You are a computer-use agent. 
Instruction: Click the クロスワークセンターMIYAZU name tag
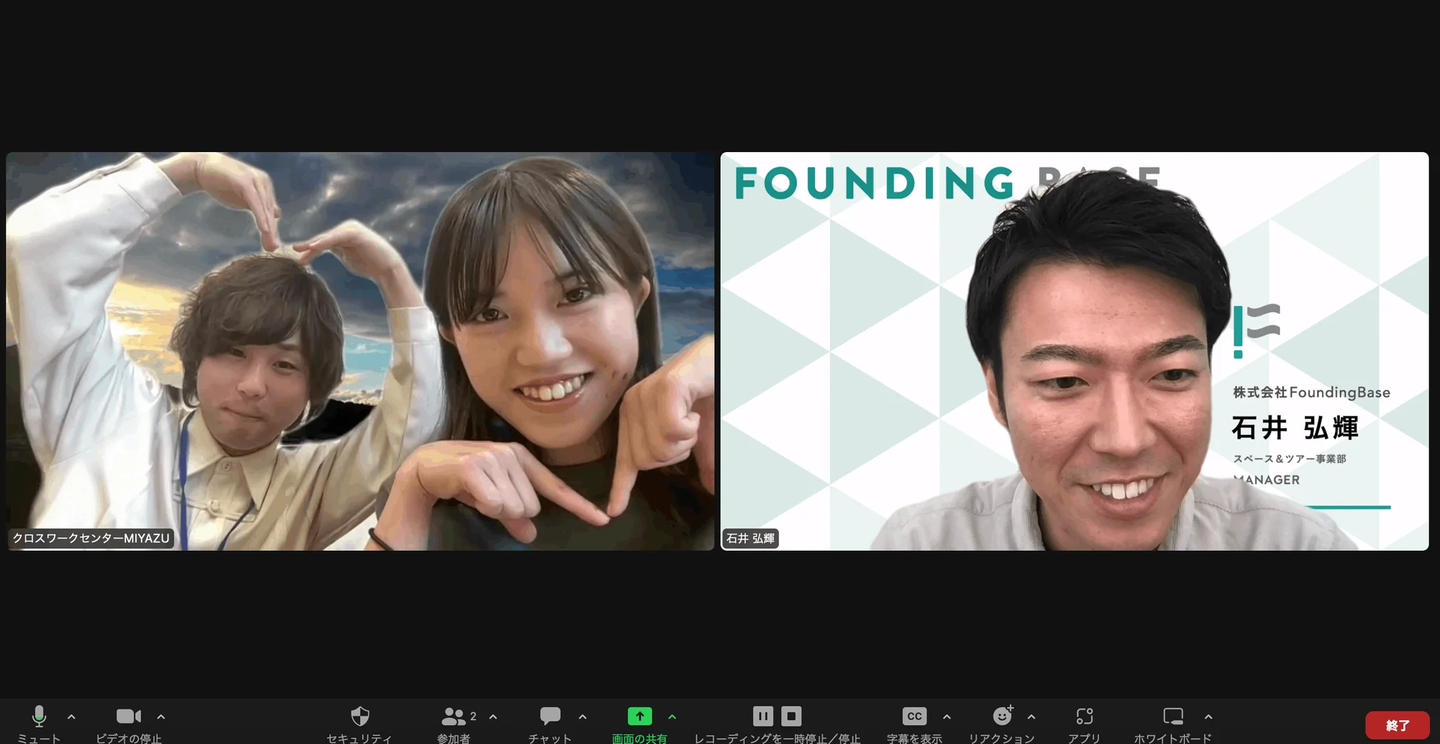pyautogui.click(x=92, y=538)
